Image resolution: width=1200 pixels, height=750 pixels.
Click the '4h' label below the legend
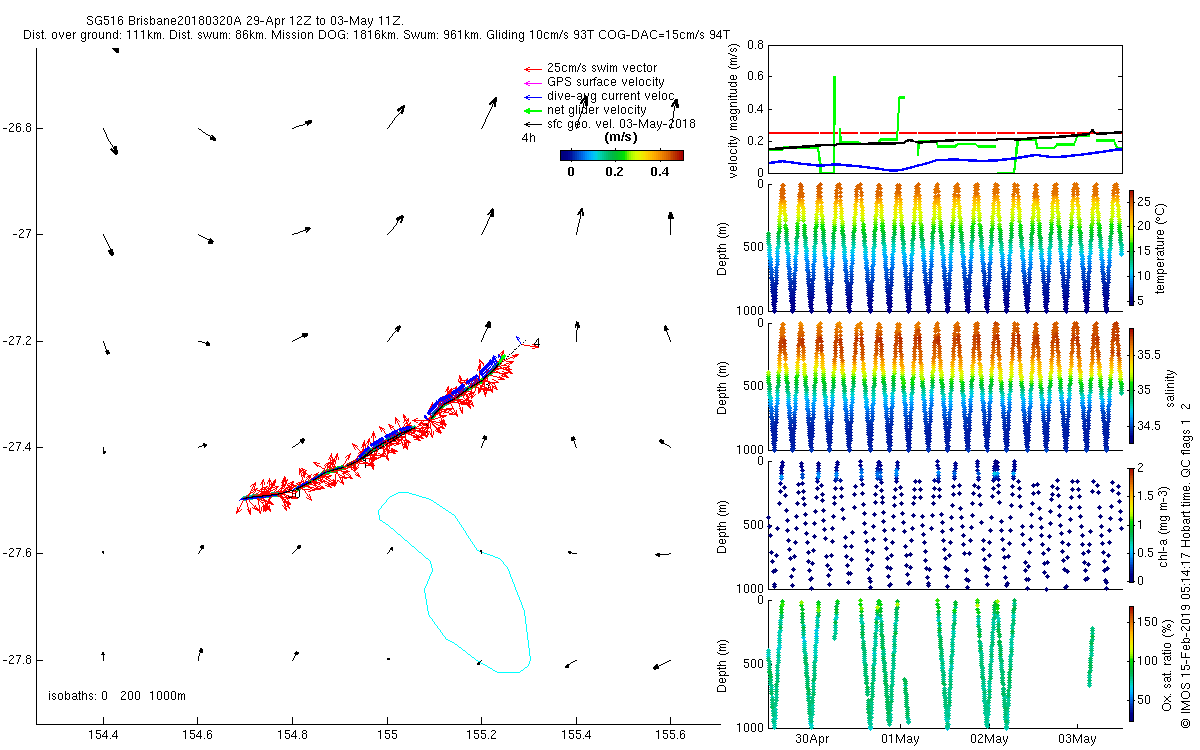coord(528,138)
